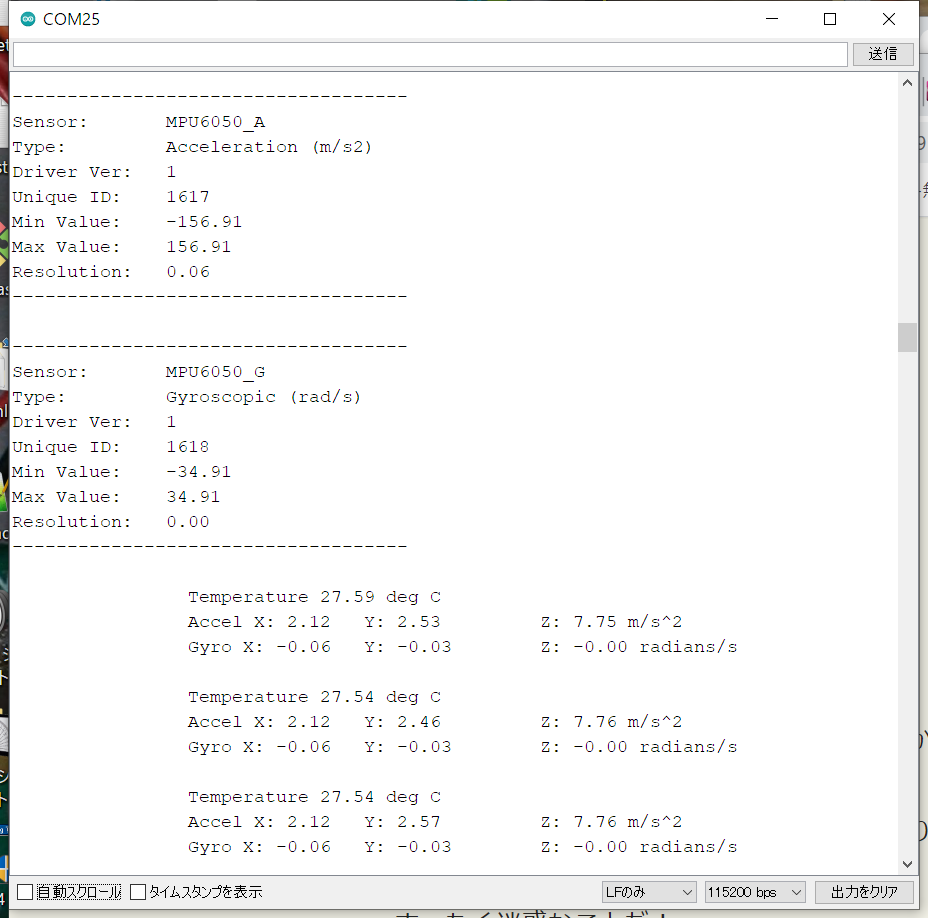Maximize the COM25 serial monitor window

829,20
